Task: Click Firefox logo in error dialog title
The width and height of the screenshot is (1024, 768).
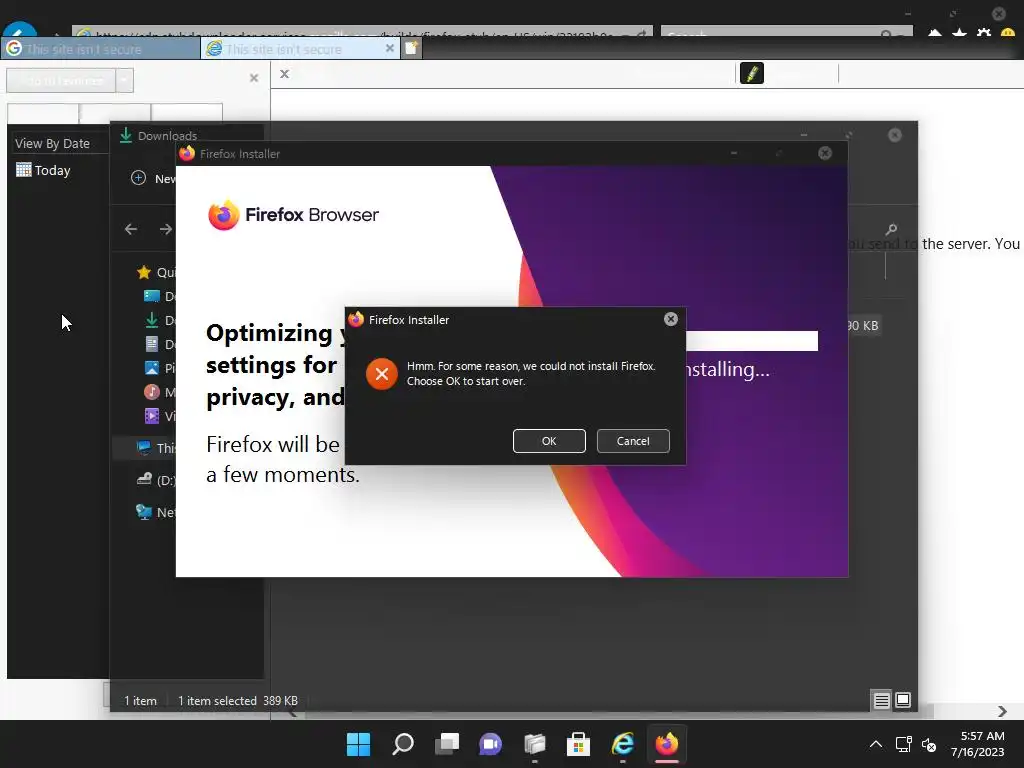Action: coord(356,319)
